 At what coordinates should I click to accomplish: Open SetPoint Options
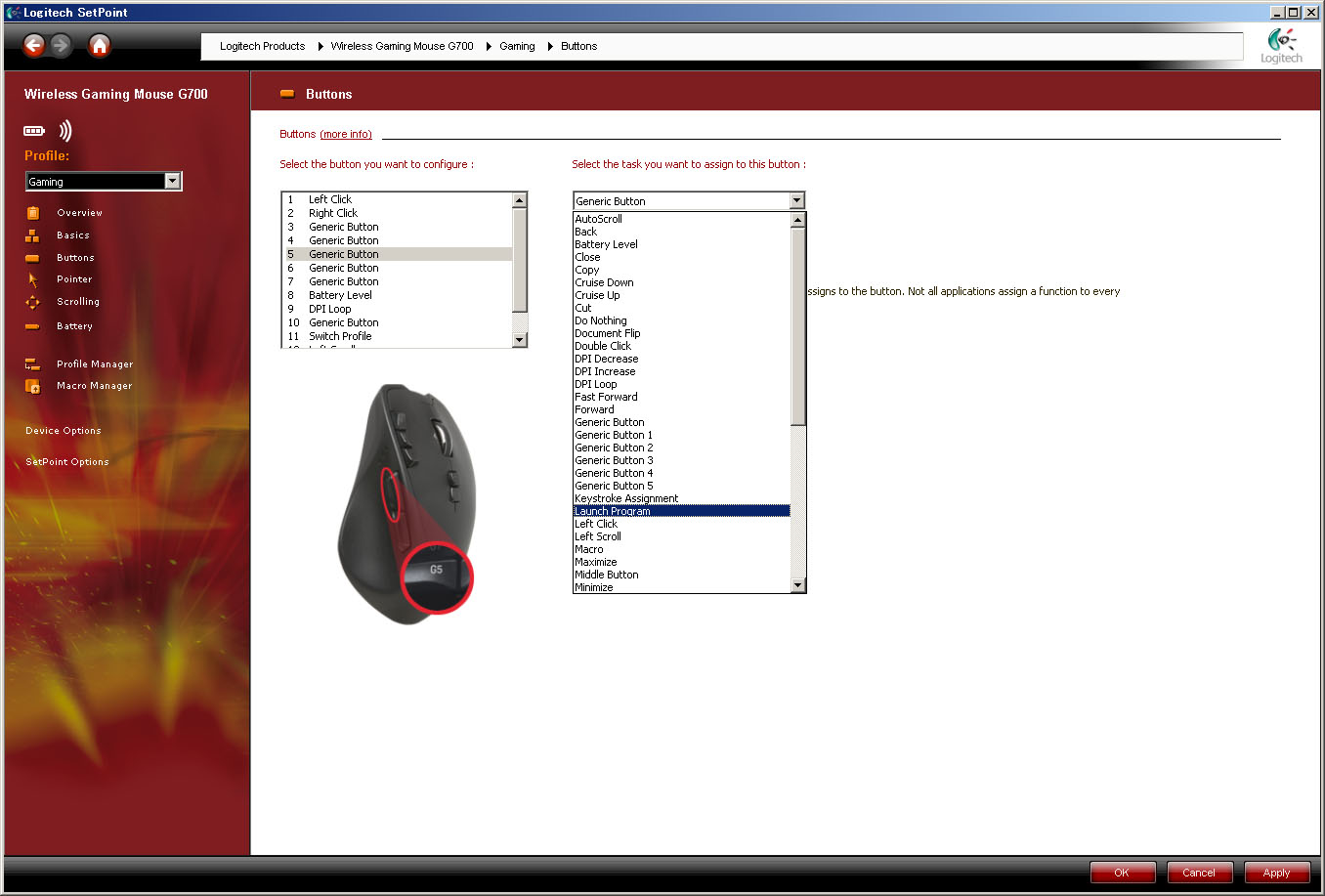click(x=67, y=462)
